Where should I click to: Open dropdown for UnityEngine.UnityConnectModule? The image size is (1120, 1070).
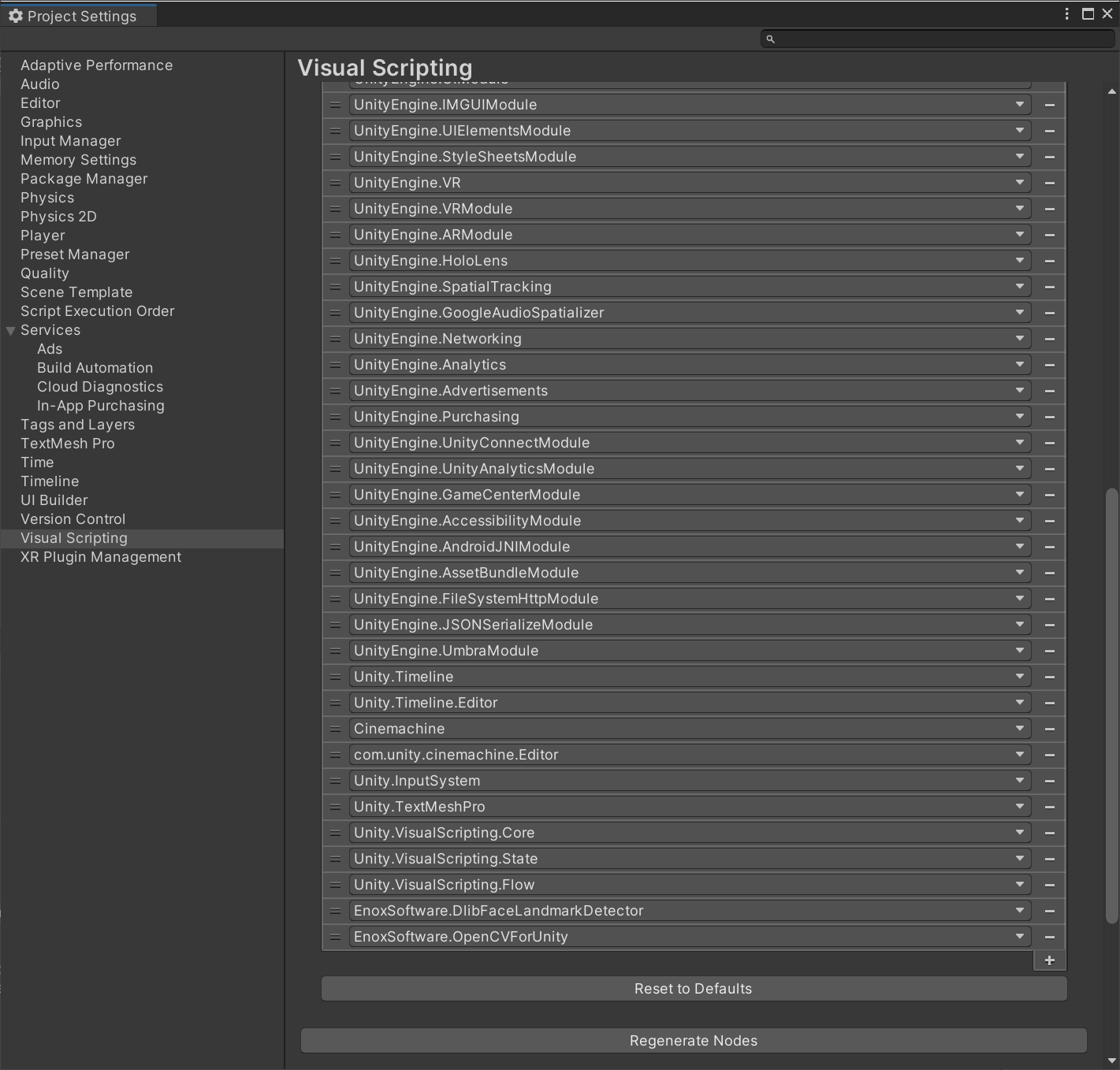click(x=690, y=443)
